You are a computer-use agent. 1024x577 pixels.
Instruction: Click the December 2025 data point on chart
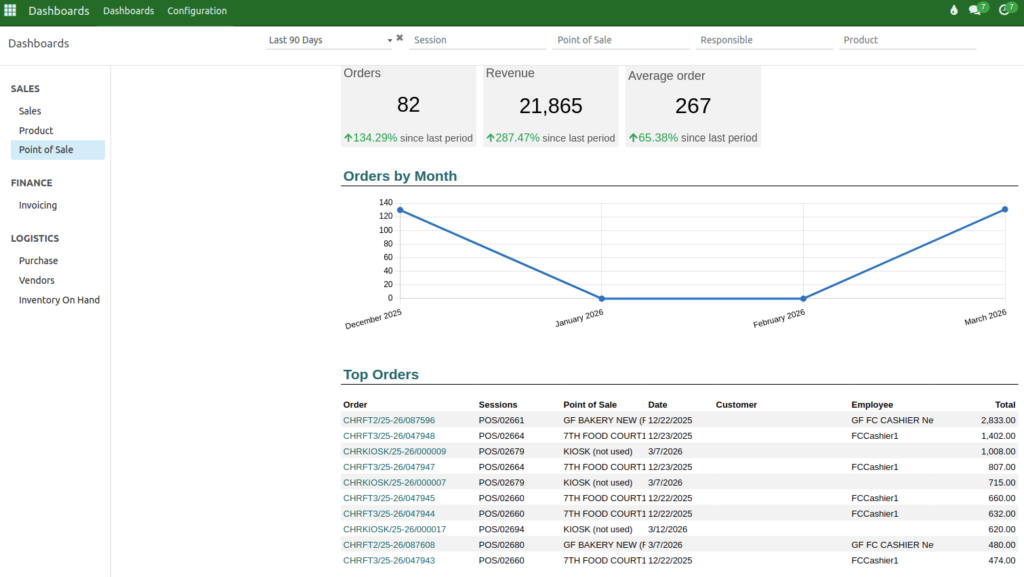tap(400, 210)
